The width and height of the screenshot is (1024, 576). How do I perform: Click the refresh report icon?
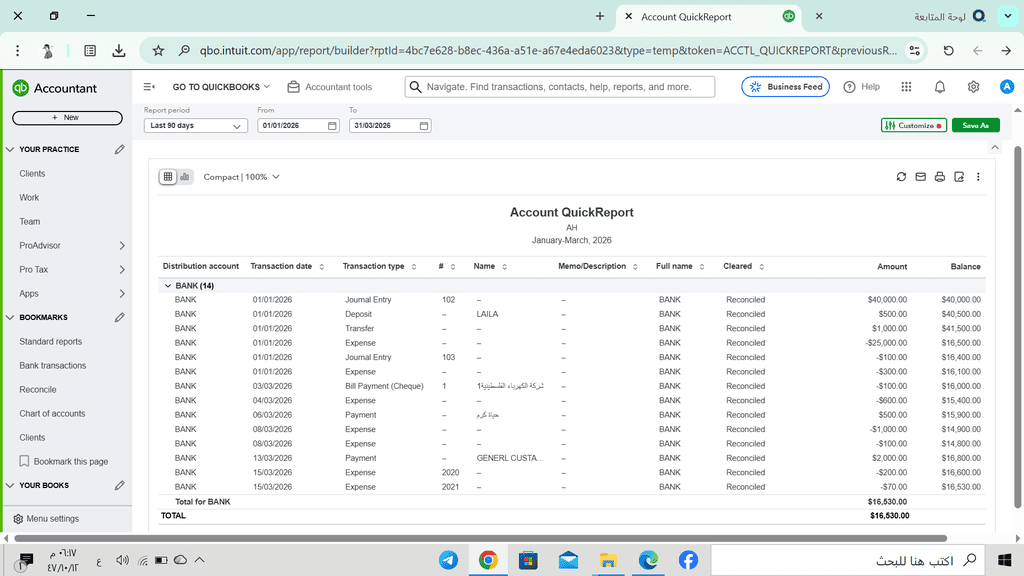901,177
